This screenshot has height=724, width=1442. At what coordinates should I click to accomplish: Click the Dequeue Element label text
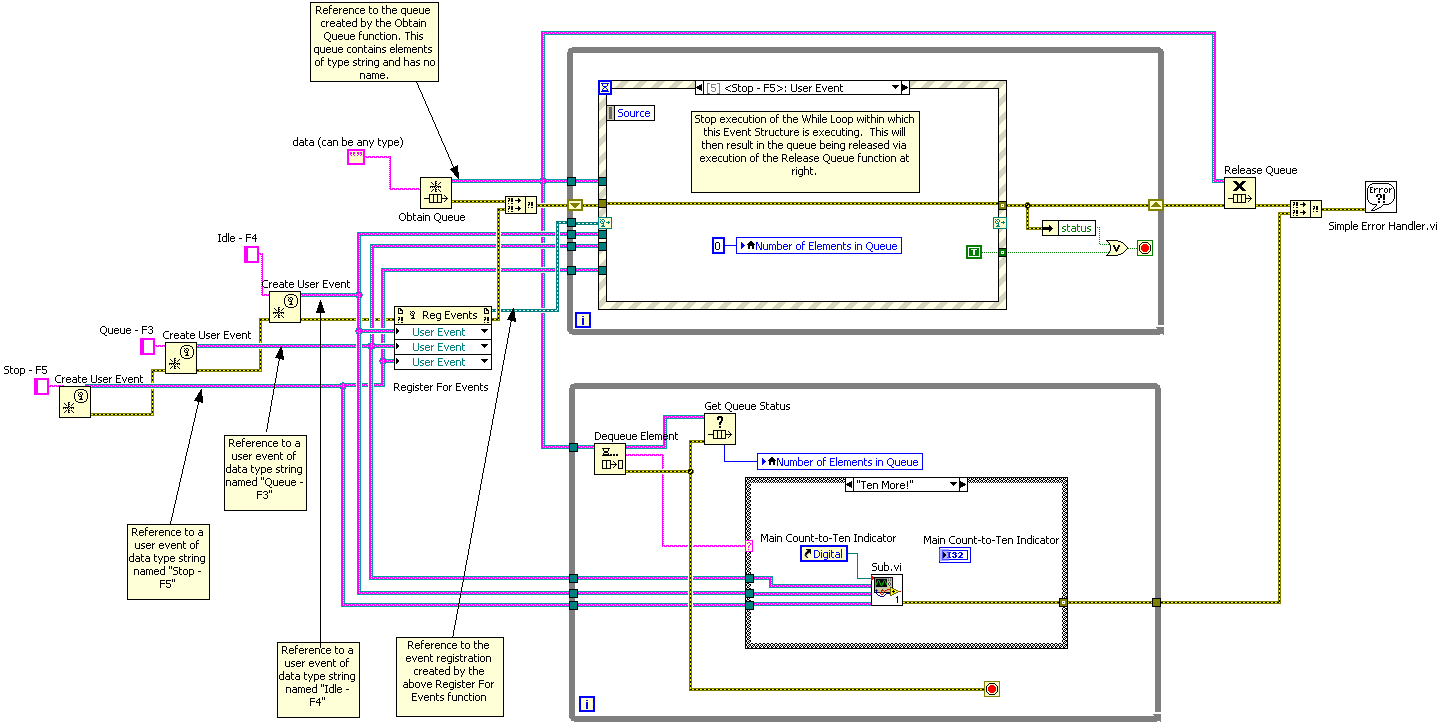pos(636,436)
